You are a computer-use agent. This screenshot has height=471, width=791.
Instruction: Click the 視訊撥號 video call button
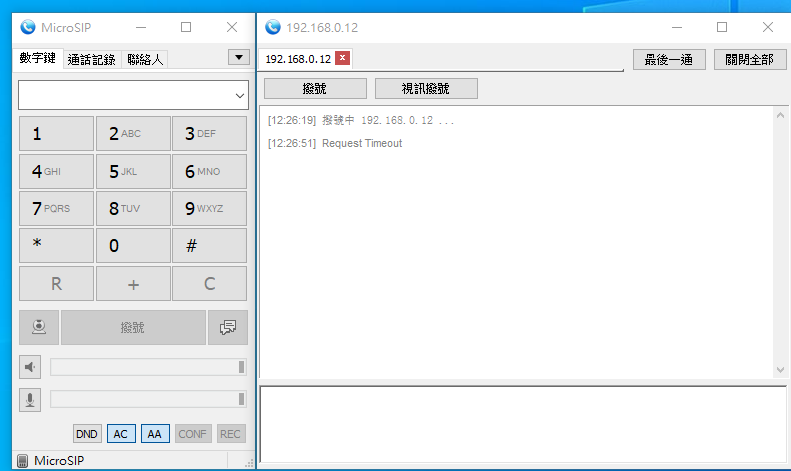(x=426, y=89)
